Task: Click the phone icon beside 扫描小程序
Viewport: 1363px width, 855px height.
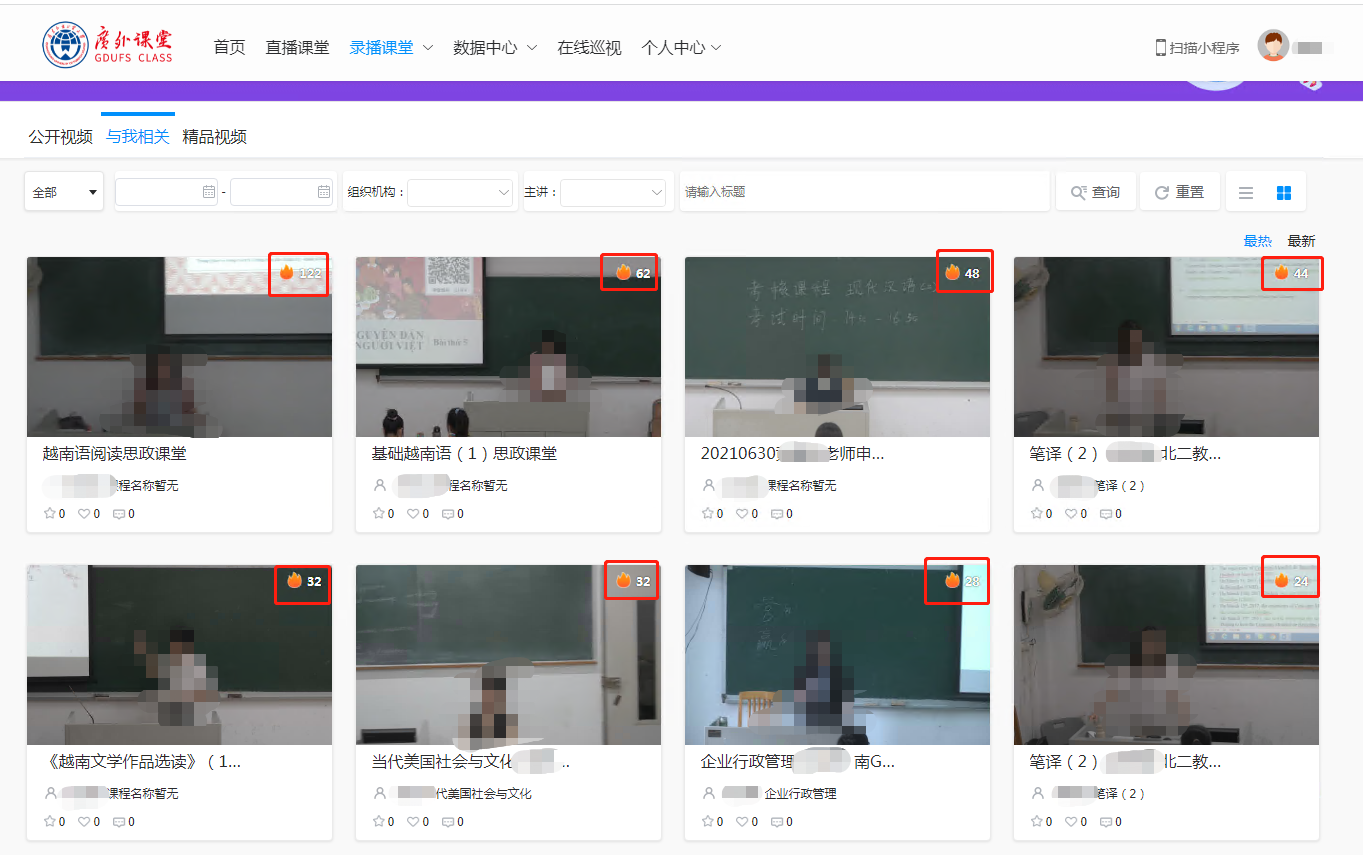Action: tap(1161, 47)
